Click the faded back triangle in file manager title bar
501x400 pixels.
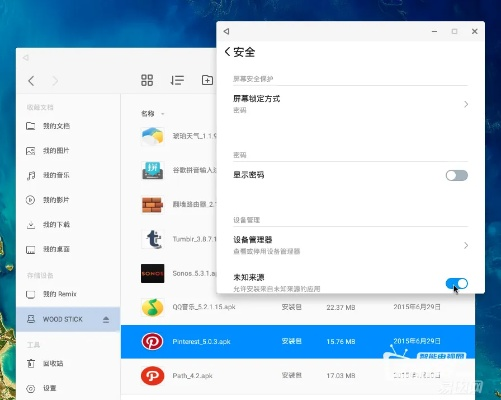pyautogui.click(x=25, y=58)
